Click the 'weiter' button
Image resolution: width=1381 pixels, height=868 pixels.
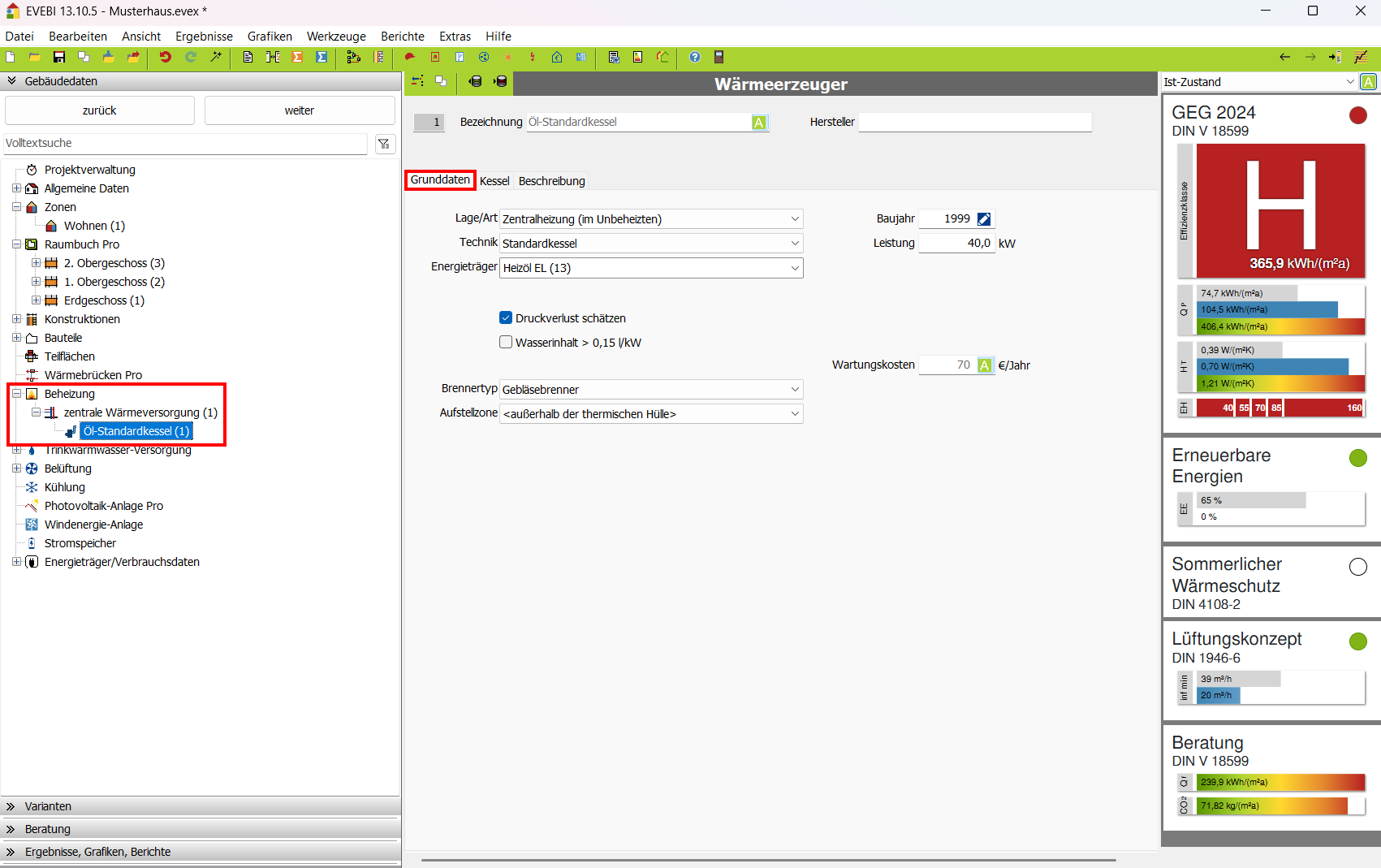[x=299, y=110]
